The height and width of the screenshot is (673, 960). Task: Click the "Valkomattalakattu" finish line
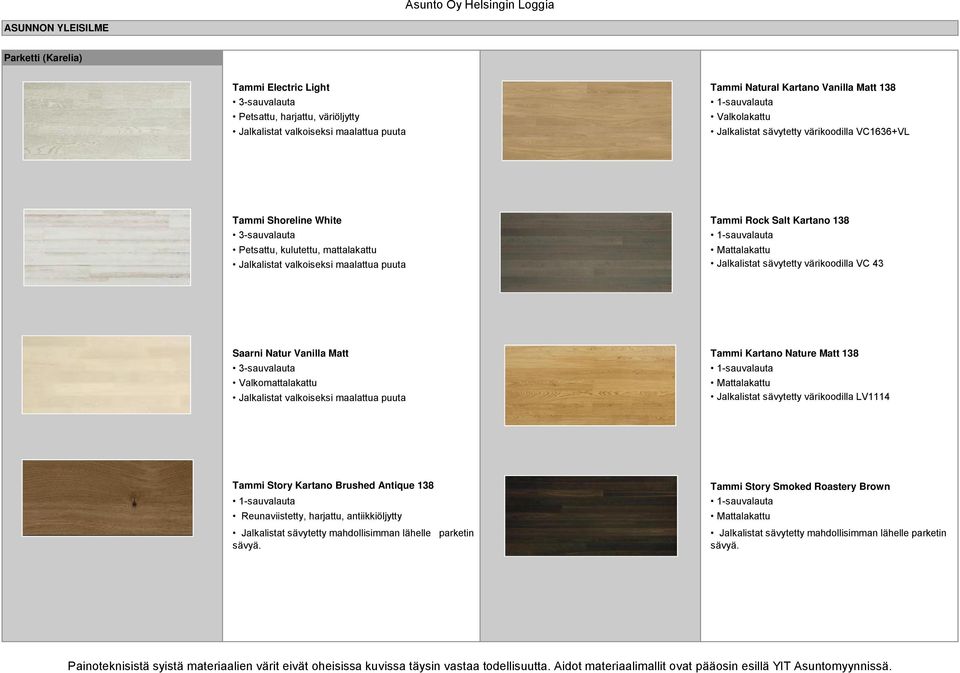(x=274, y=383)
